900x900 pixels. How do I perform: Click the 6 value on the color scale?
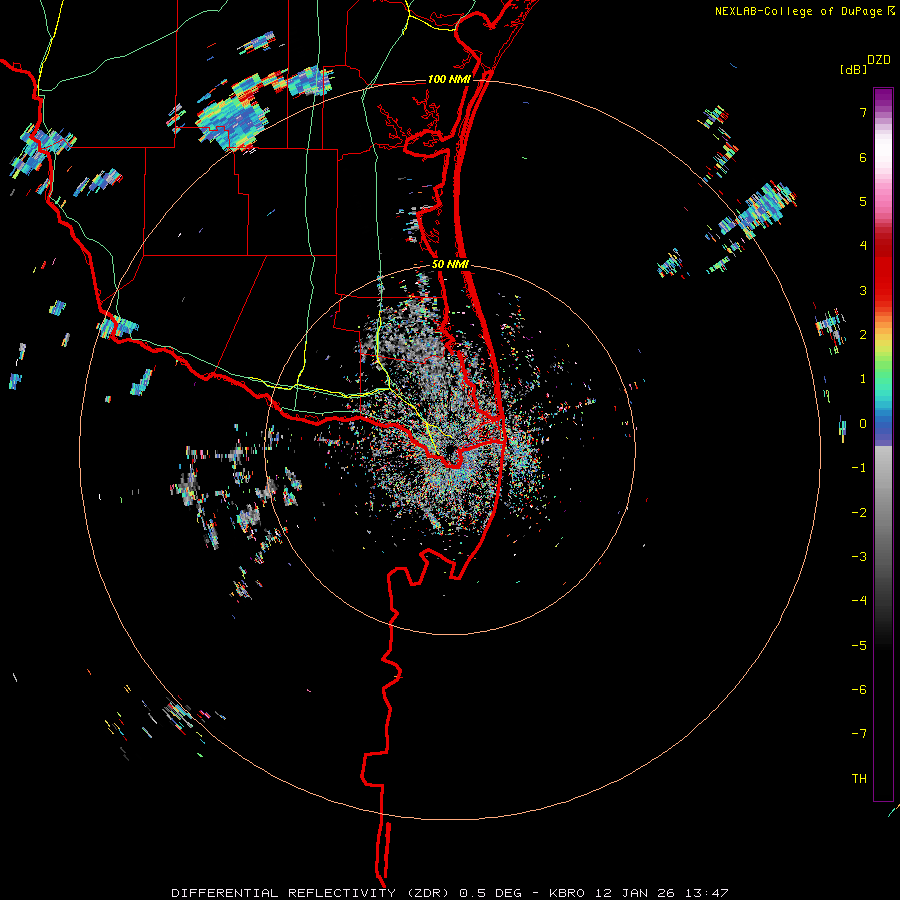(x=863, y=157)
